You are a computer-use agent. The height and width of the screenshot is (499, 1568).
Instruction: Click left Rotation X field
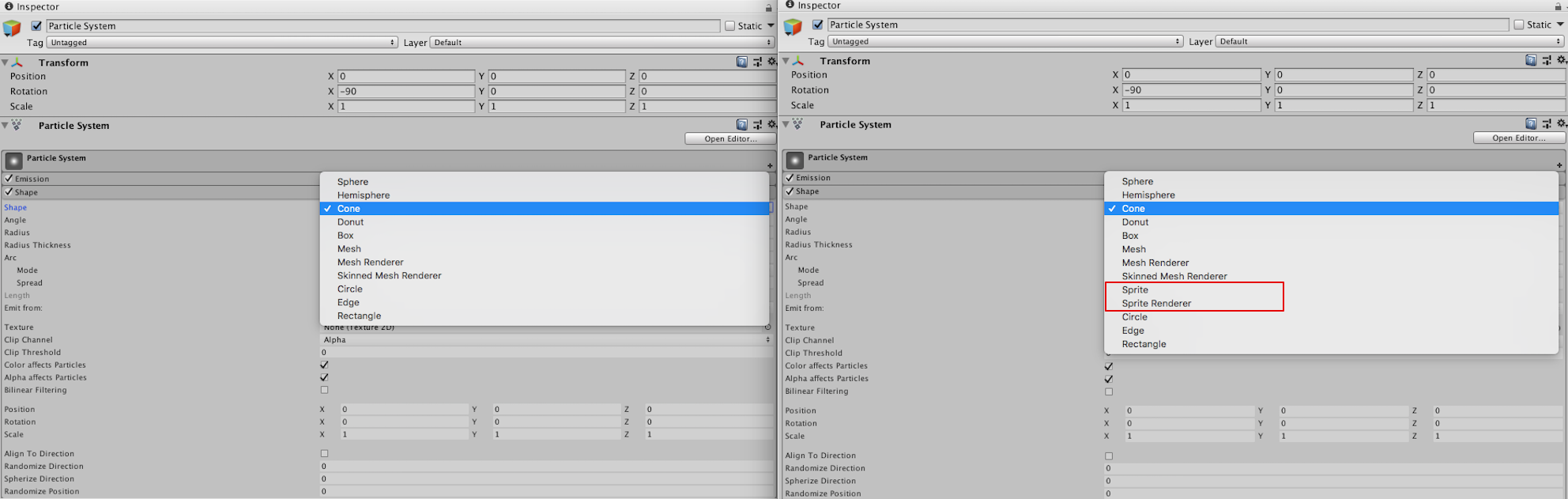point(406,92)
